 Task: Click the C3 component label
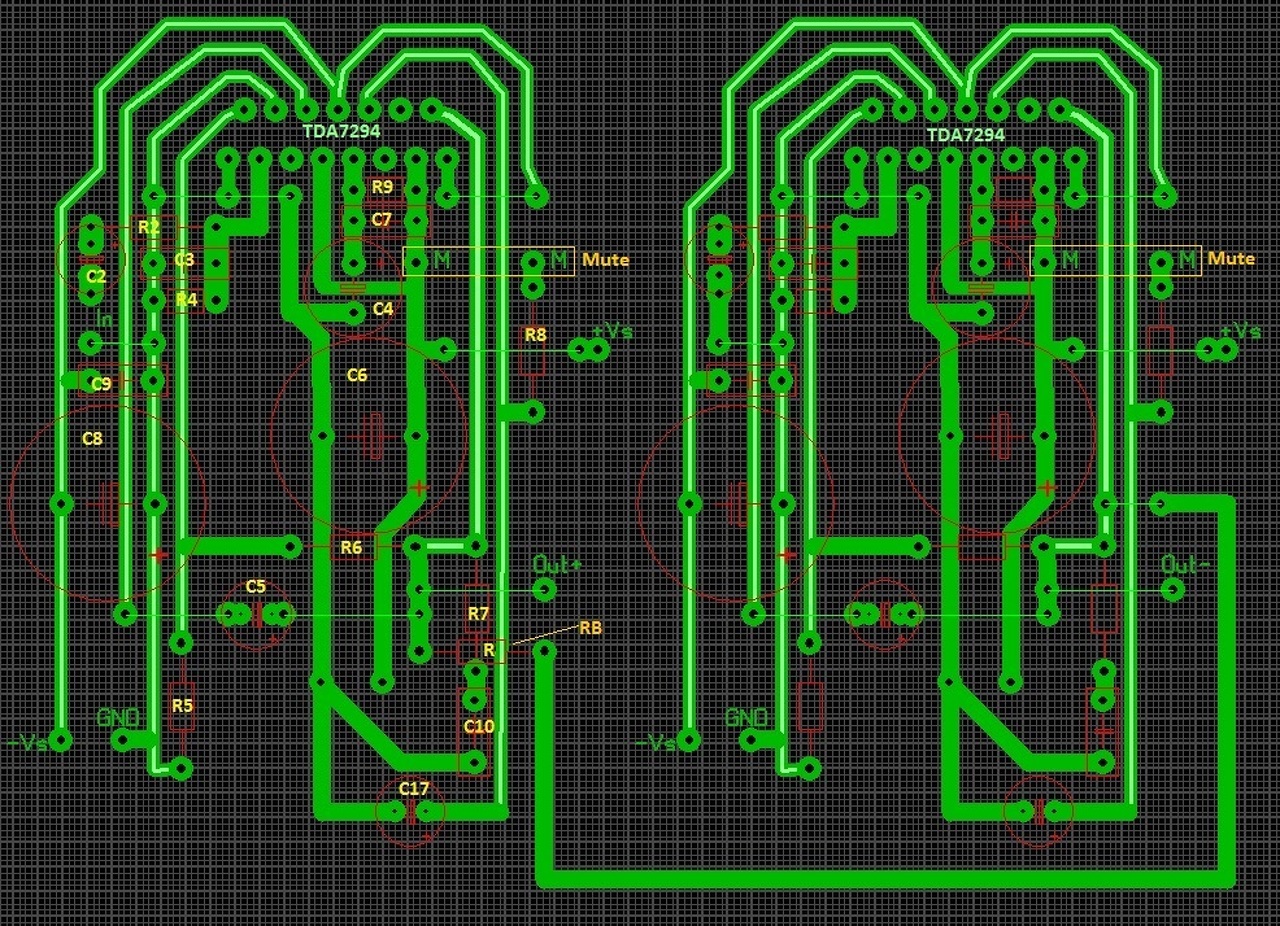[184, 259]
